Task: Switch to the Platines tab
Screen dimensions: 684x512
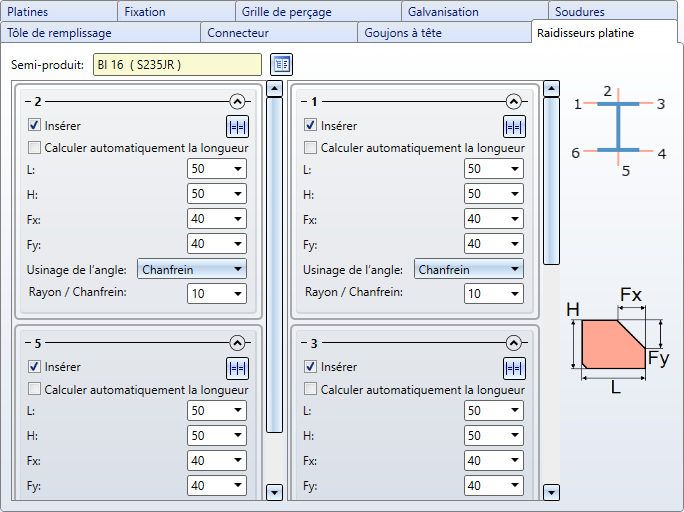Action: 59,11
